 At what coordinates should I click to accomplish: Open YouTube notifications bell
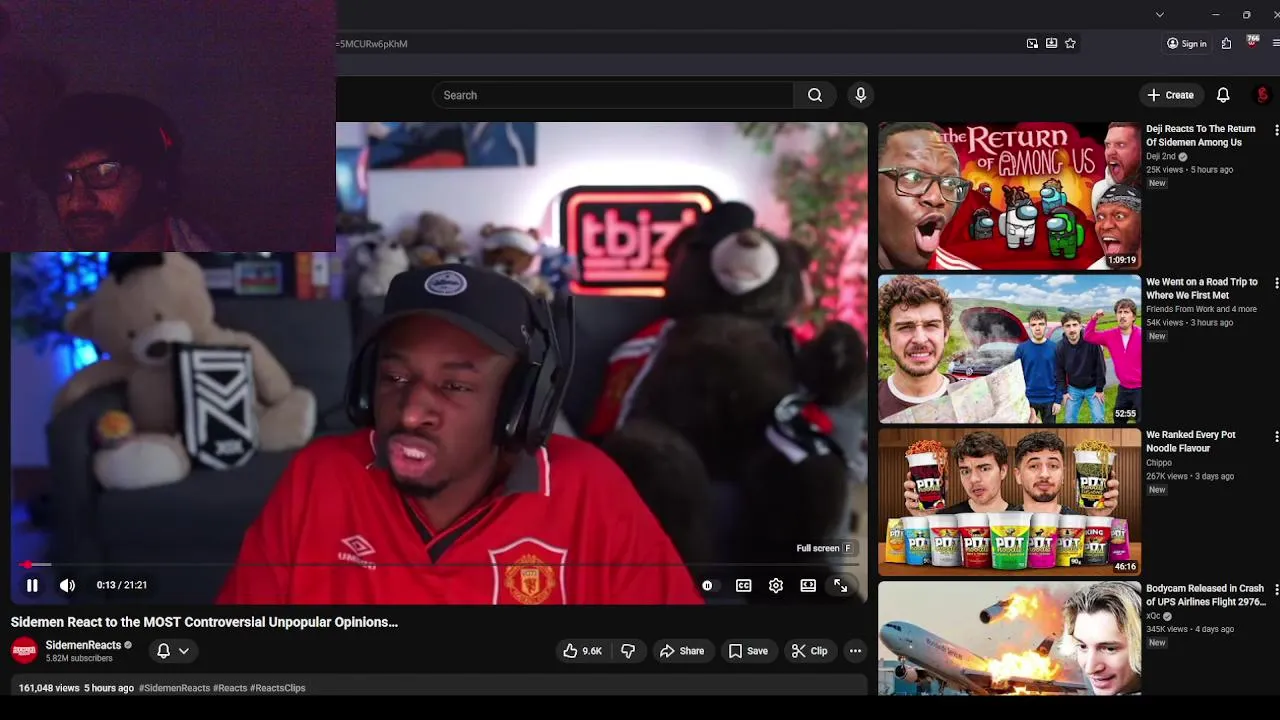(1223, 95)
